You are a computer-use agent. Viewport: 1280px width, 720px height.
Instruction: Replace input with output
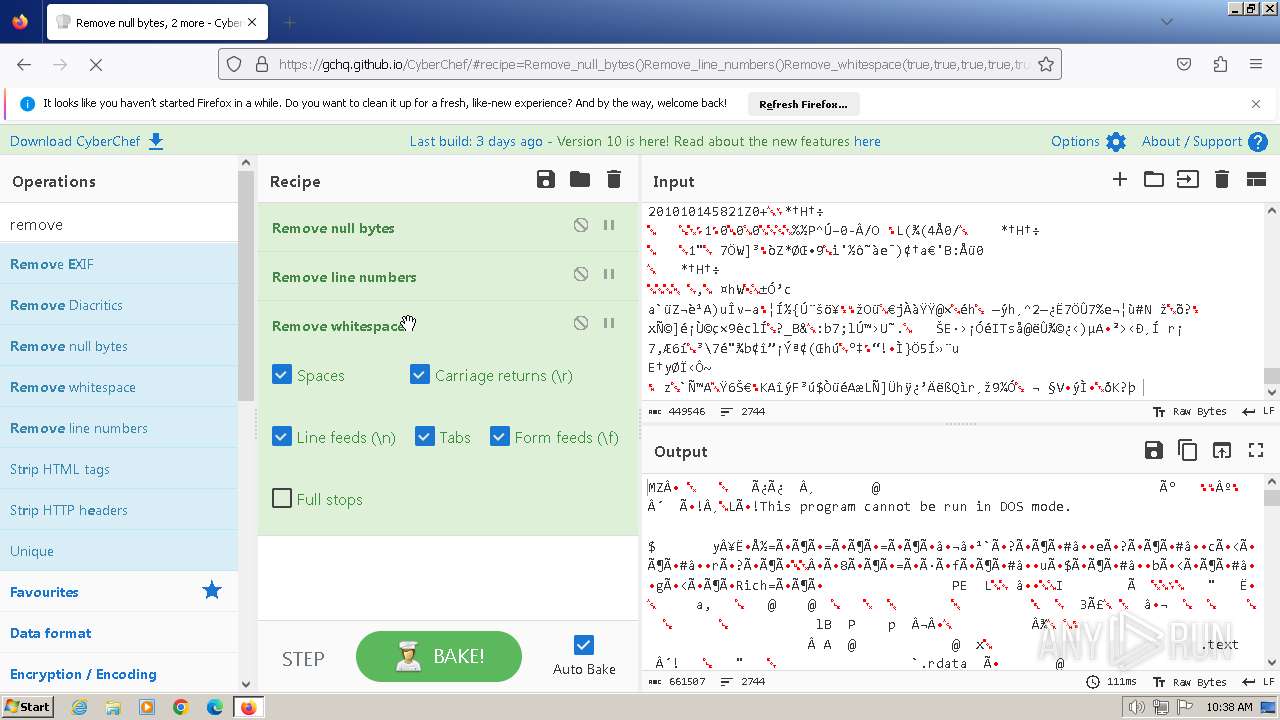(x=1222, y=450)
